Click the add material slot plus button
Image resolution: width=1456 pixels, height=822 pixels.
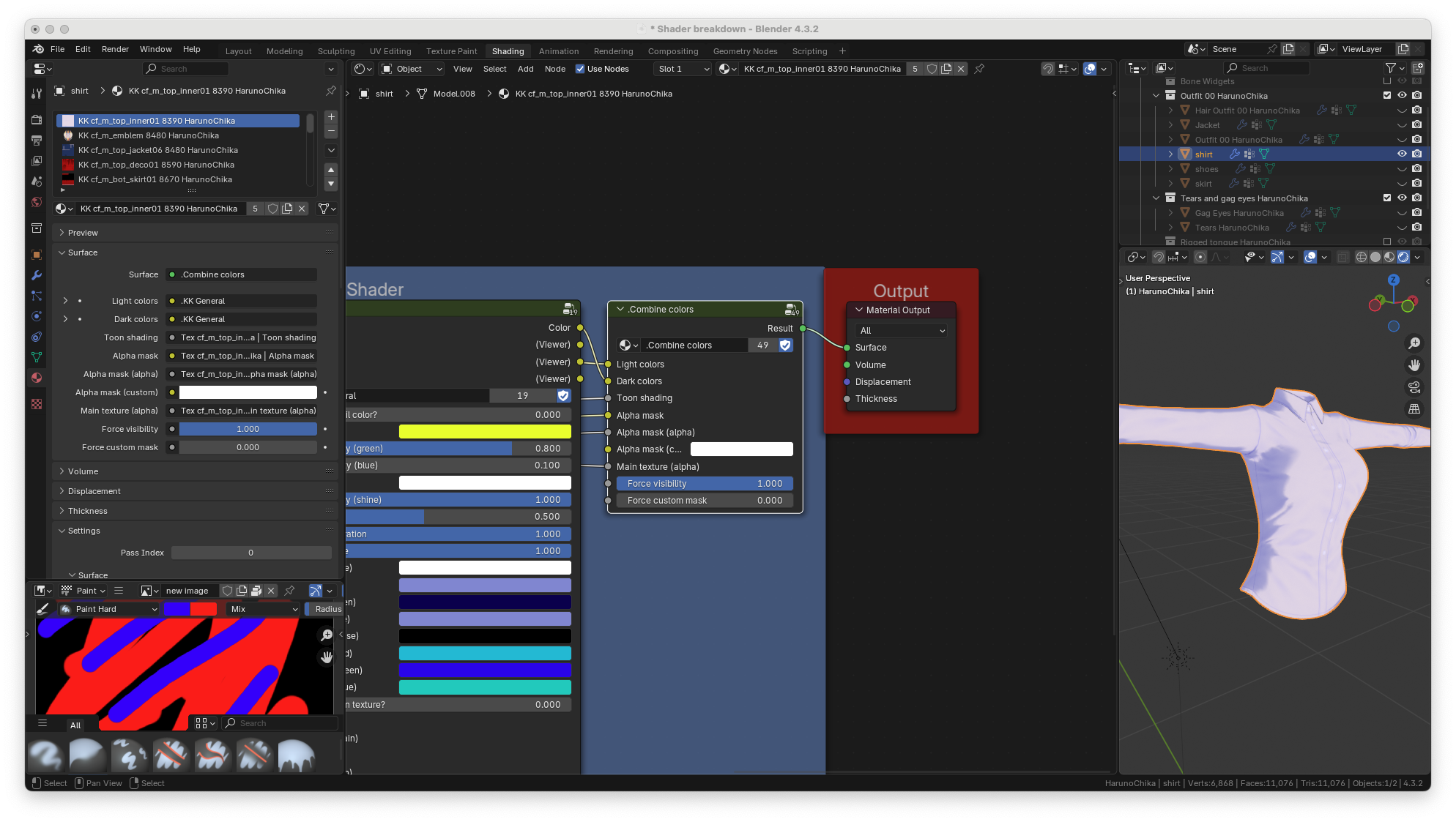331,117
